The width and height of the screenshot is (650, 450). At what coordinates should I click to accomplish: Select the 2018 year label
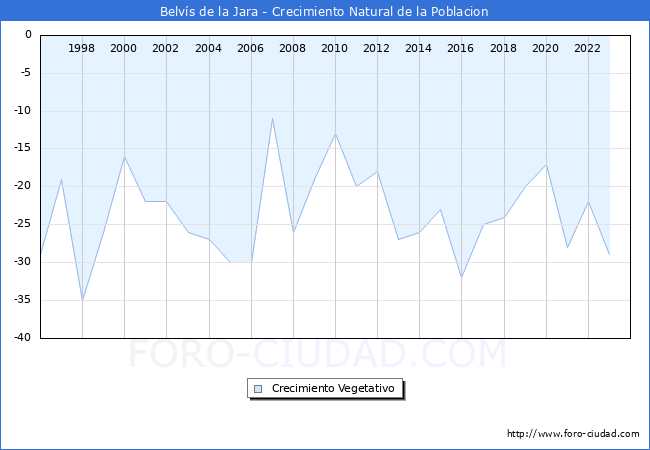pyautogui.click(x=503, y=48)
